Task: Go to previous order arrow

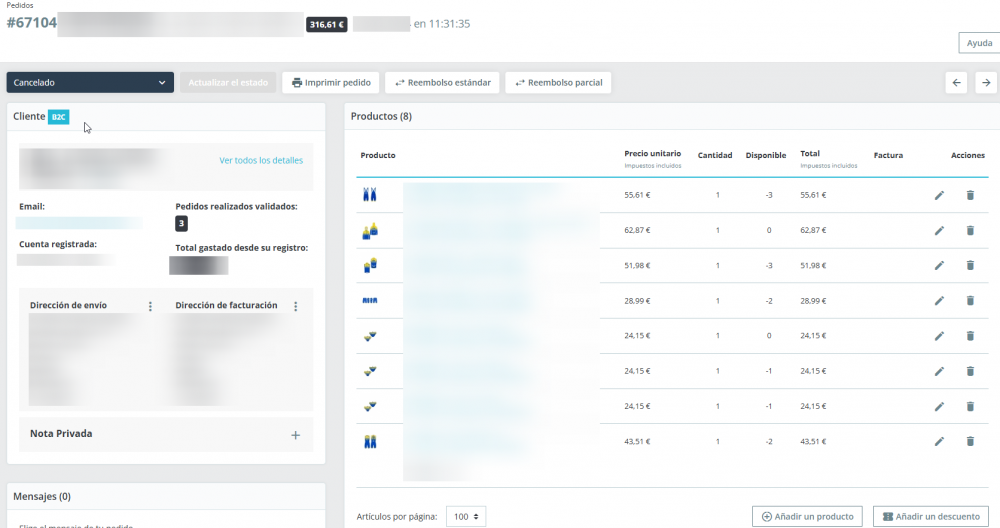Action: click(x=956, y=82)
